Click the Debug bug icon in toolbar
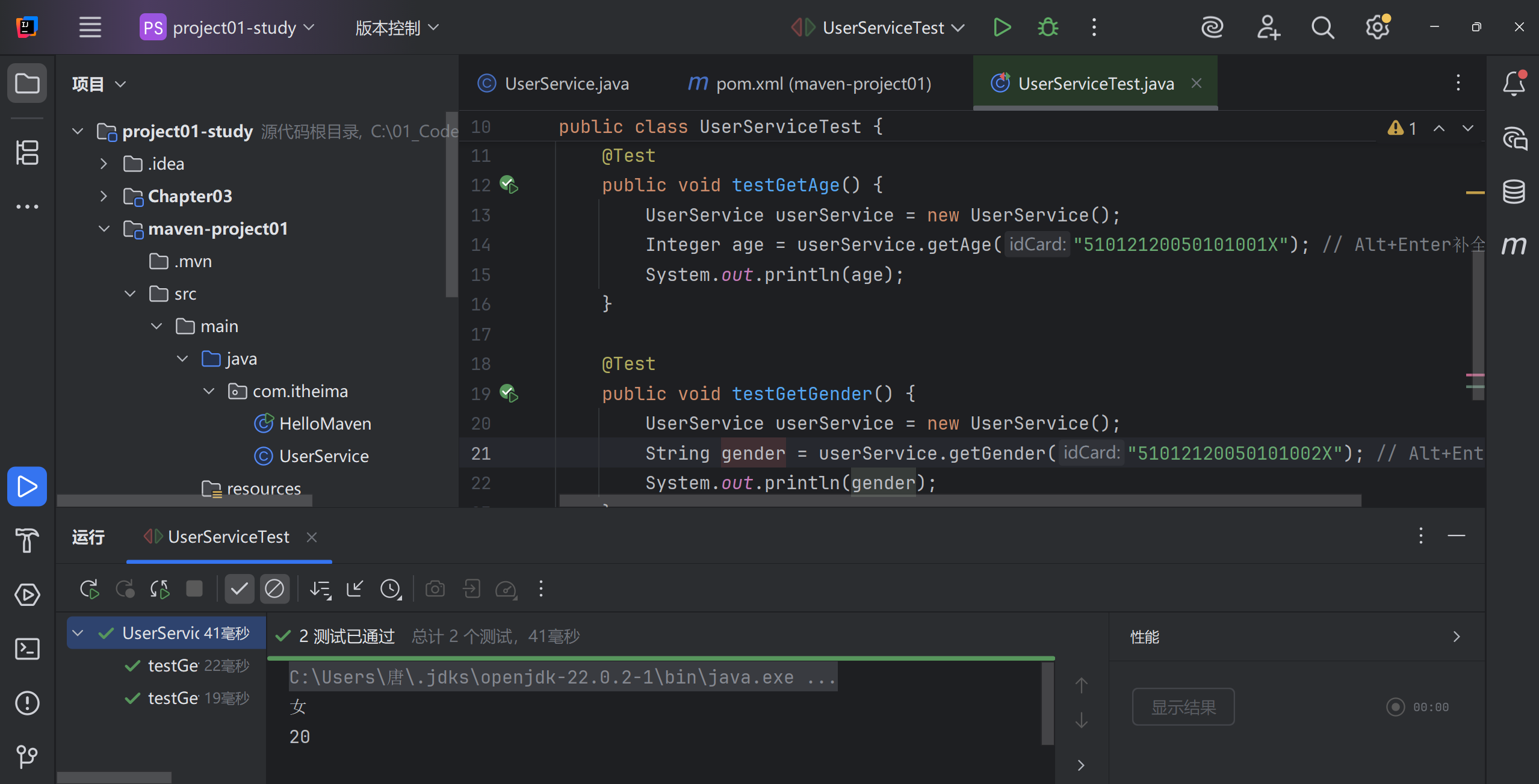Image resolution: width=1539 pixels, height=784 pixels. [1048, 28]
